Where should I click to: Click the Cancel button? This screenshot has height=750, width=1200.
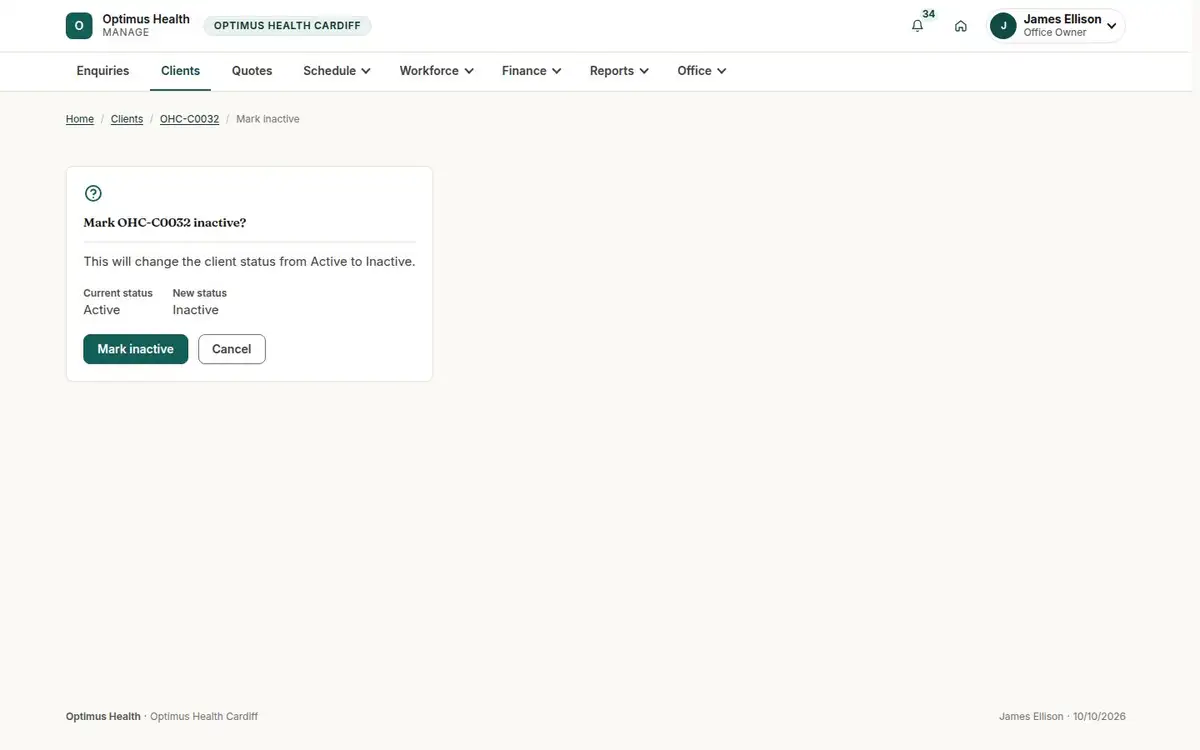[232, 349]
